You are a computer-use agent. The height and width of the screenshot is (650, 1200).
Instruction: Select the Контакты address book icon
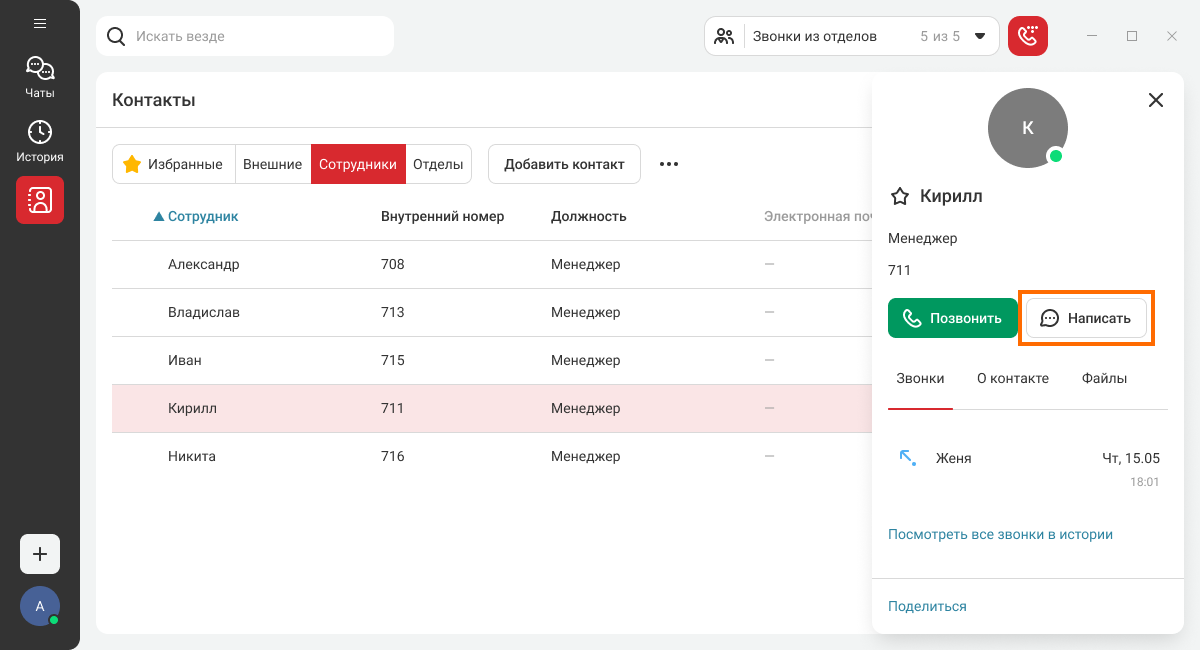[40, 200]
